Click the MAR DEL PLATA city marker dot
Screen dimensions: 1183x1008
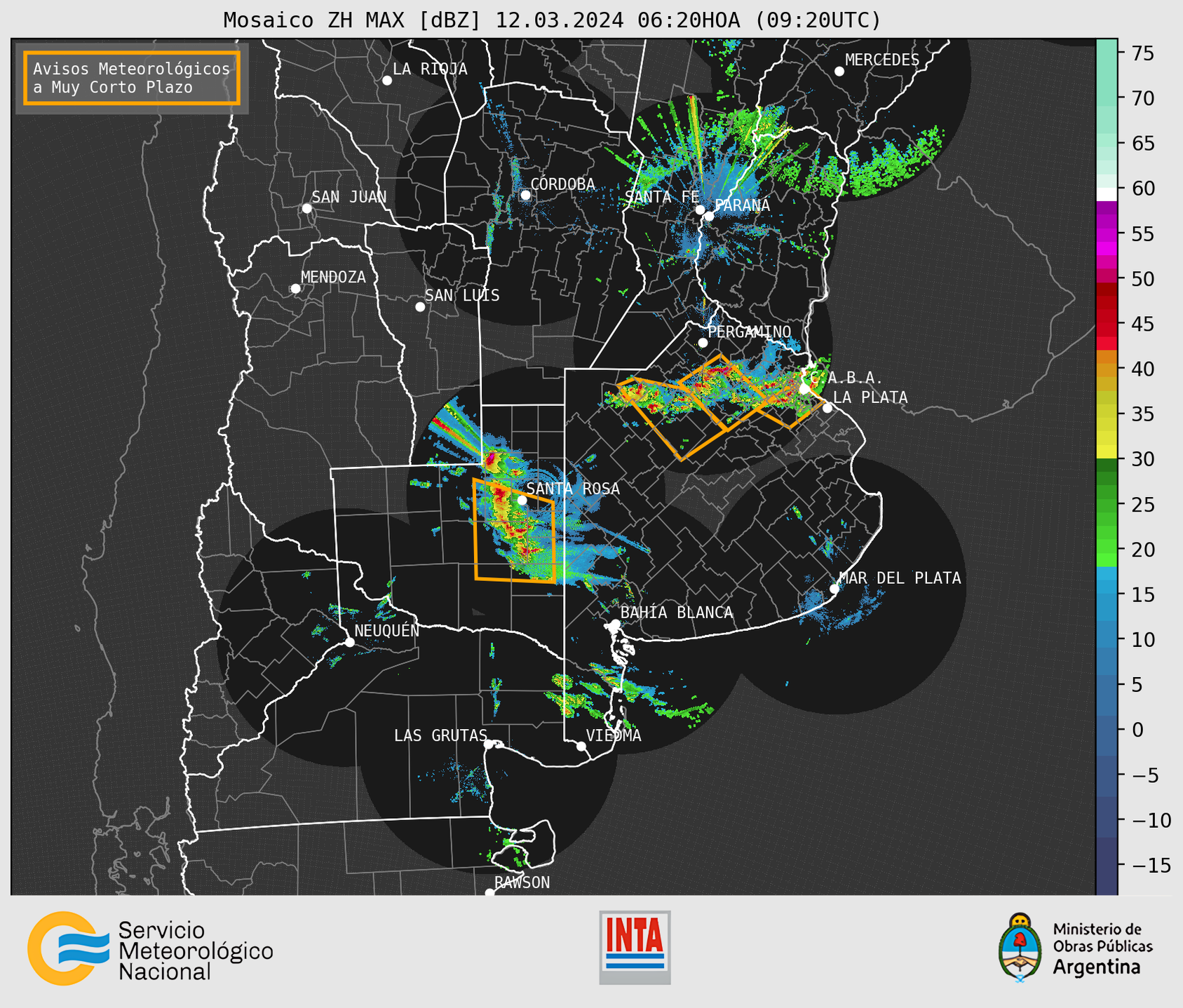click(x=834, y=589)
